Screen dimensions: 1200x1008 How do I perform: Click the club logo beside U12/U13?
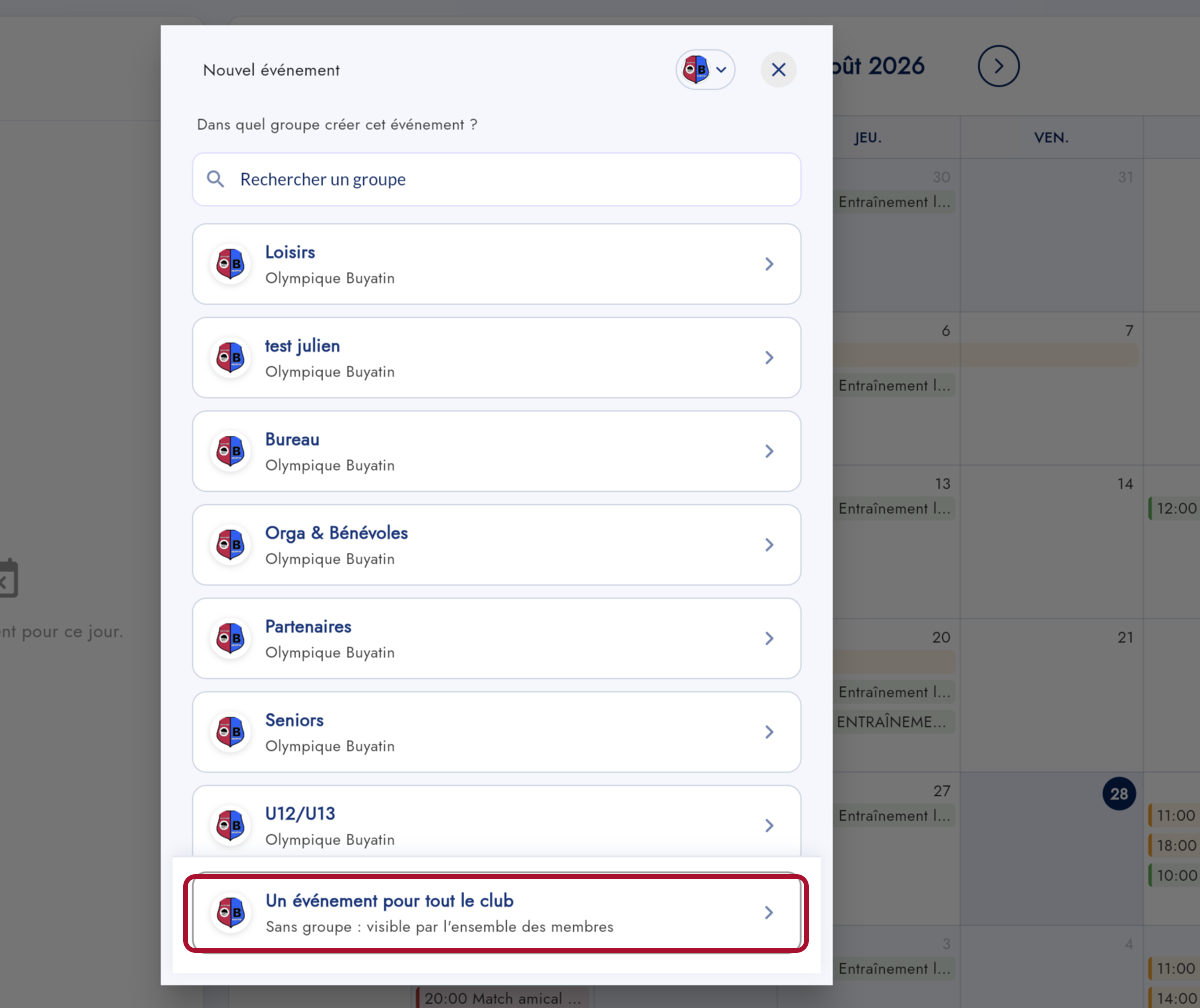point(231,825)
